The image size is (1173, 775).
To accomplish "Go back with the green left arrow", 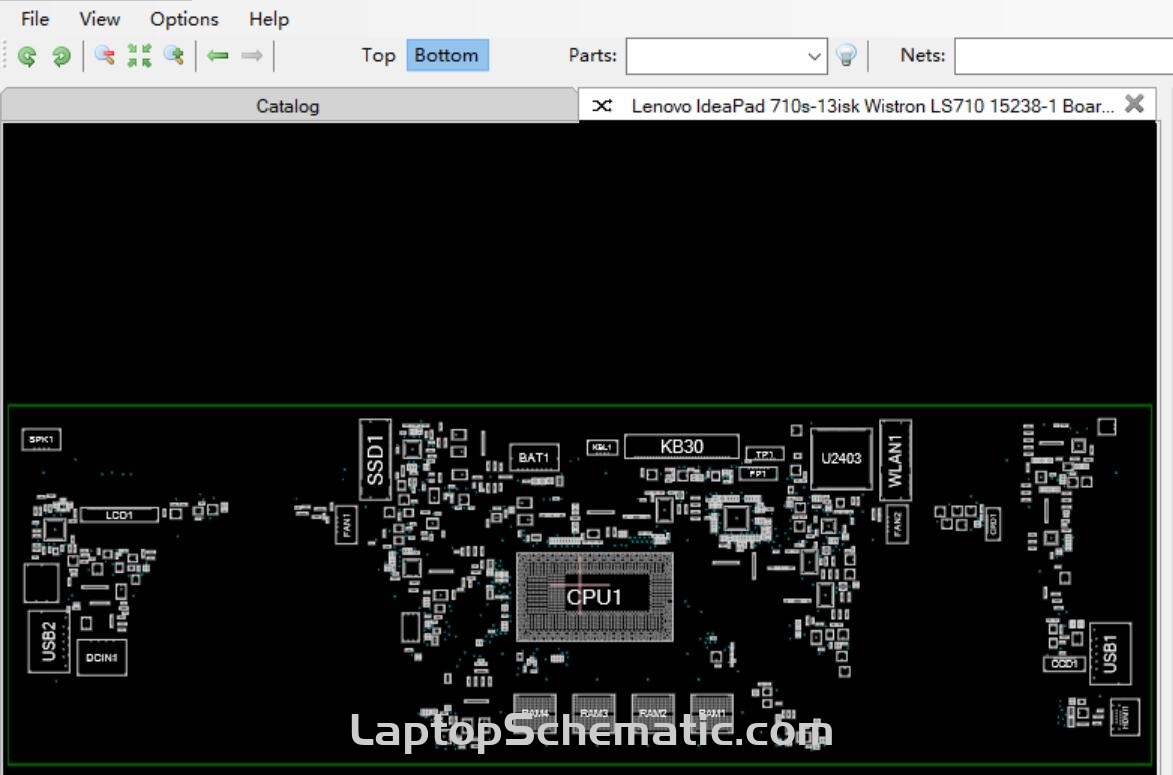I will (218, 55).
